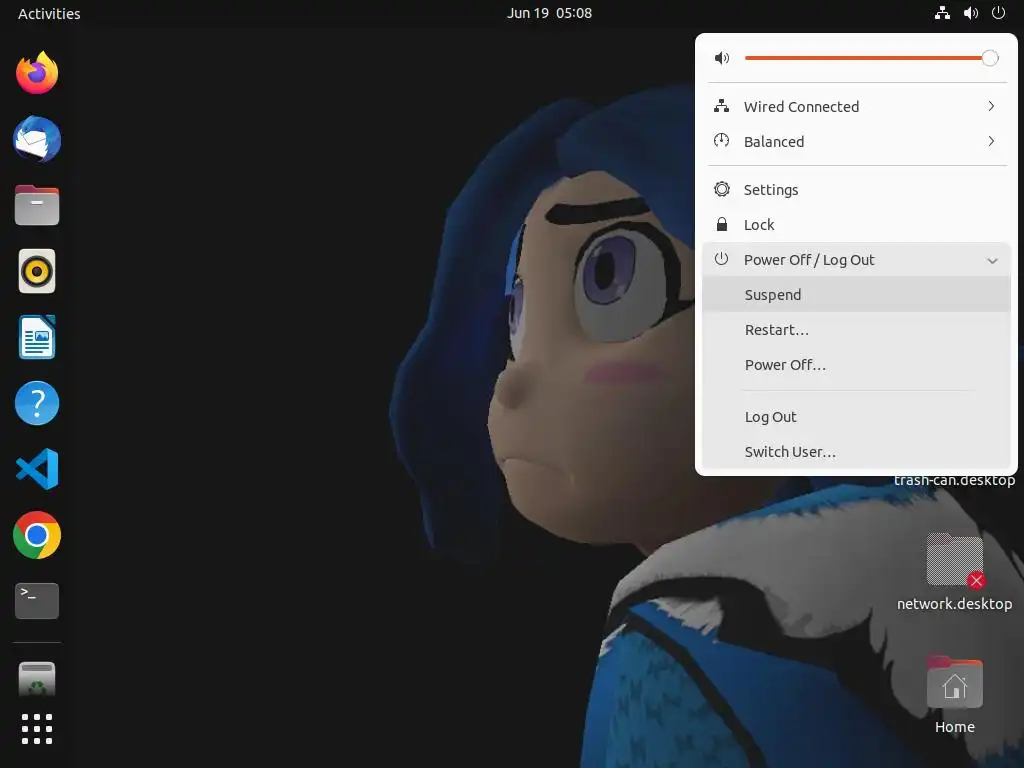
Task: Click the trash-can.desktop label on desktop
Action: [x=954, y=480]
